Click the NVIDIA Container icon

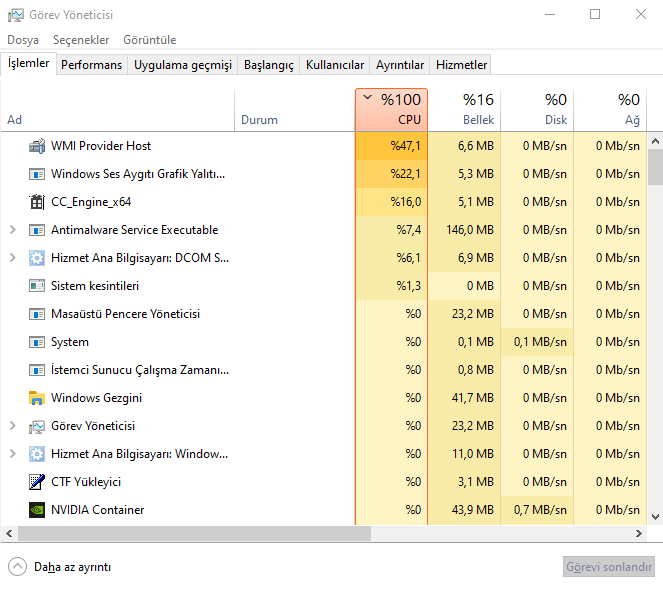tap(37, 510)
